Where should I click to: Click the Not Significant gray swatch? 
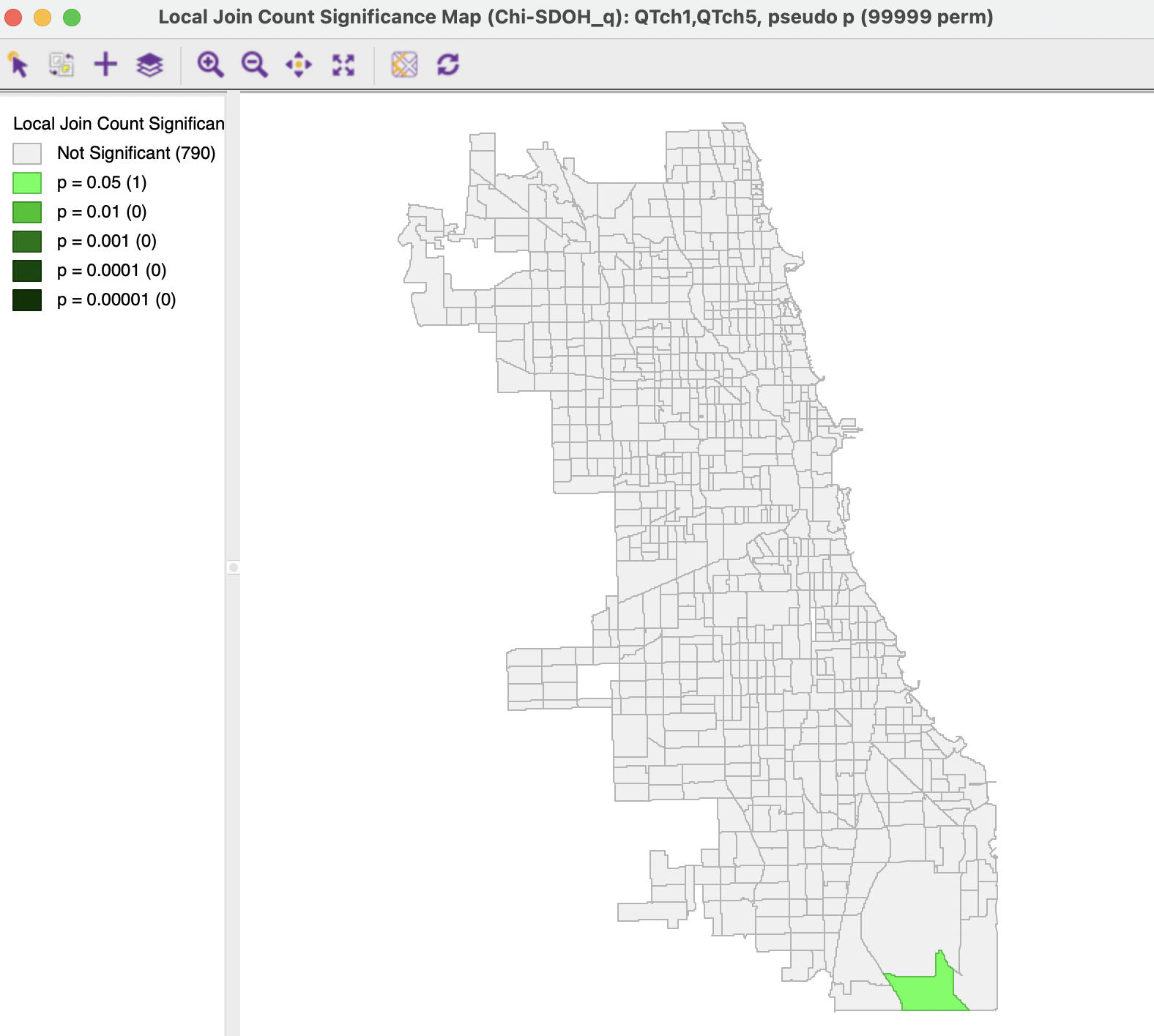click(x=27, y=153)
